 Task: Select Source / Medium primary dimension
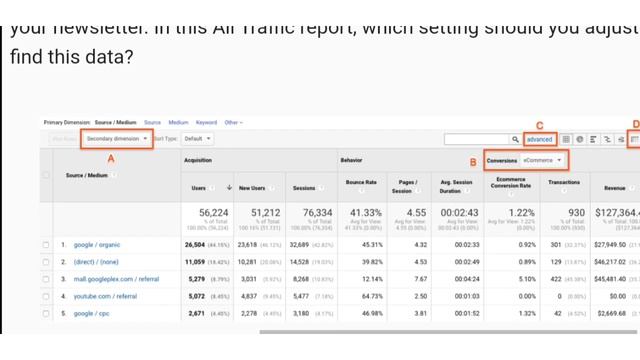[x=116, y=122]
